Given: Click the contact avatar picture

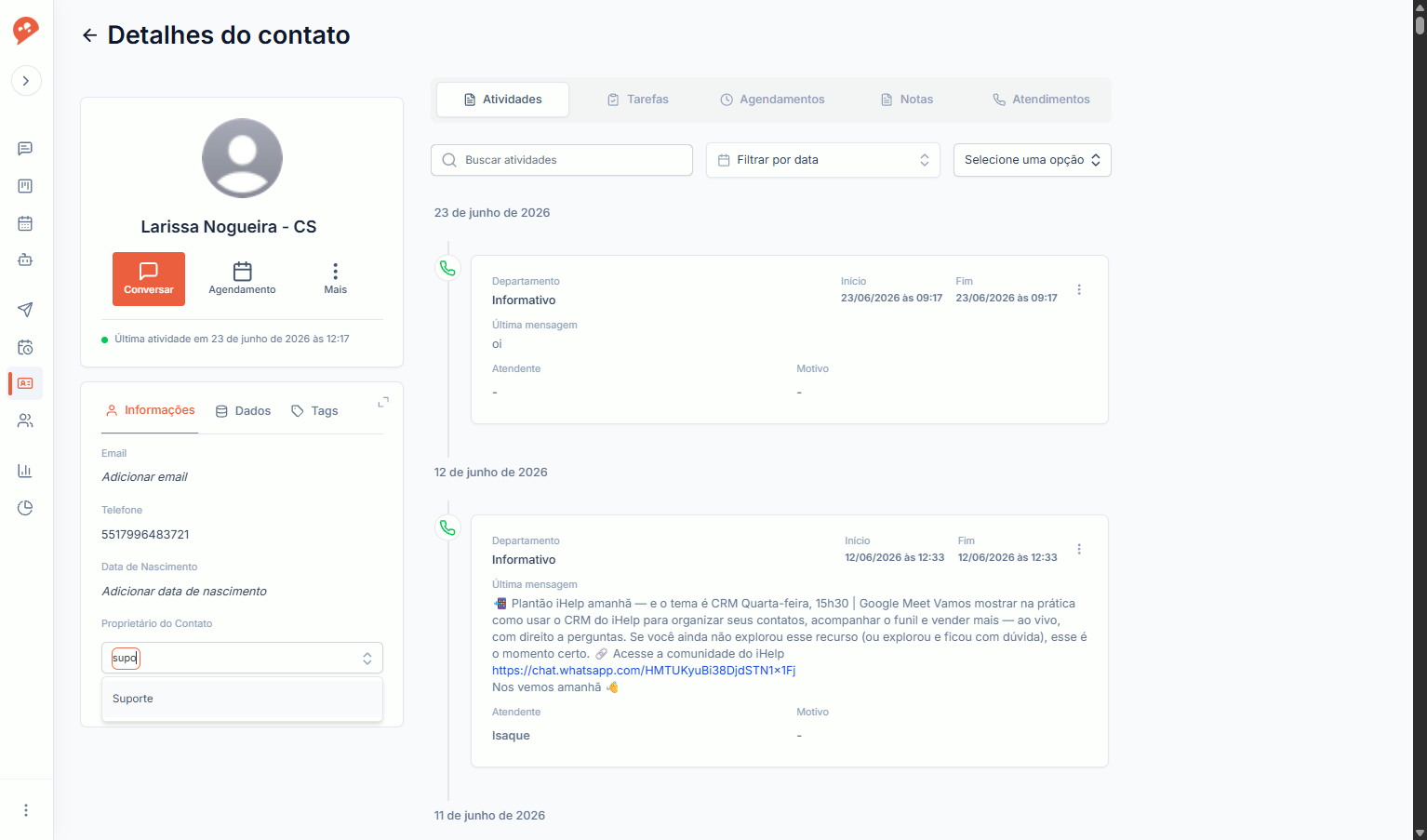Looking at the screenshot, I should [x=242, y=158].
